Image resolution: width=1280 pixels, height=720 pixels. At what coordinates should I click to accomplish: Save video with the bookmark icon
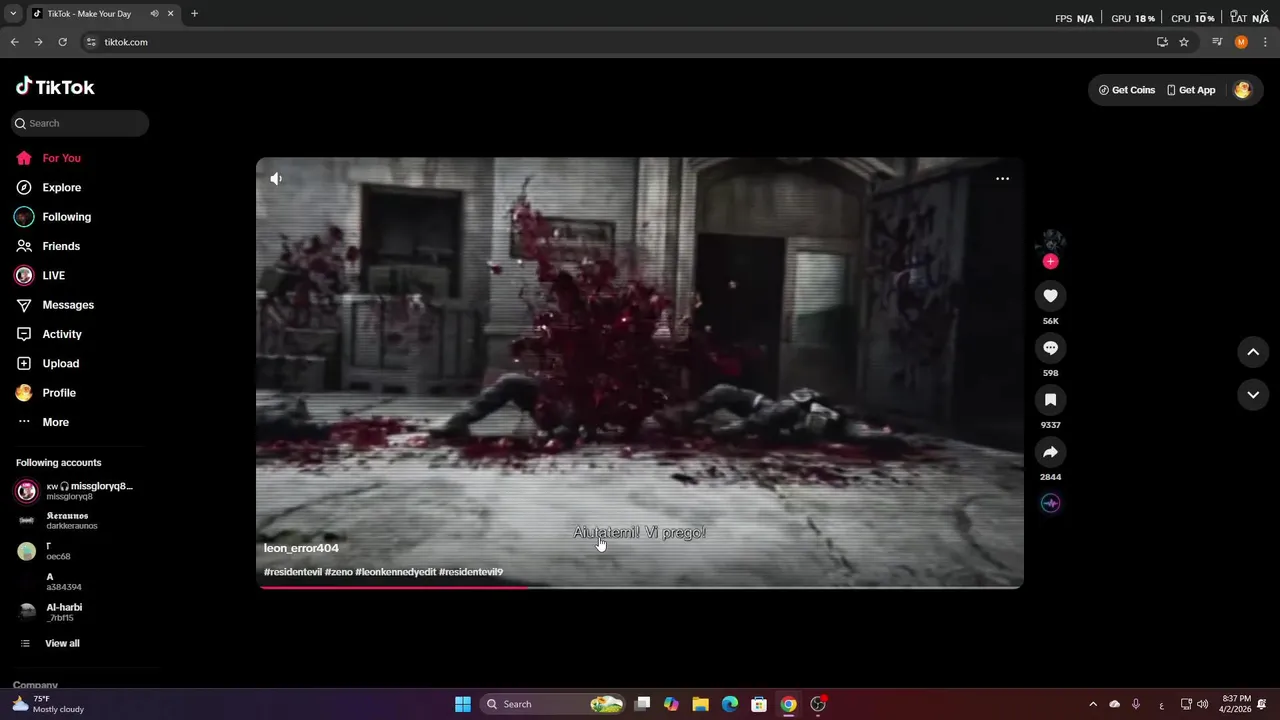coord(1050,400)
